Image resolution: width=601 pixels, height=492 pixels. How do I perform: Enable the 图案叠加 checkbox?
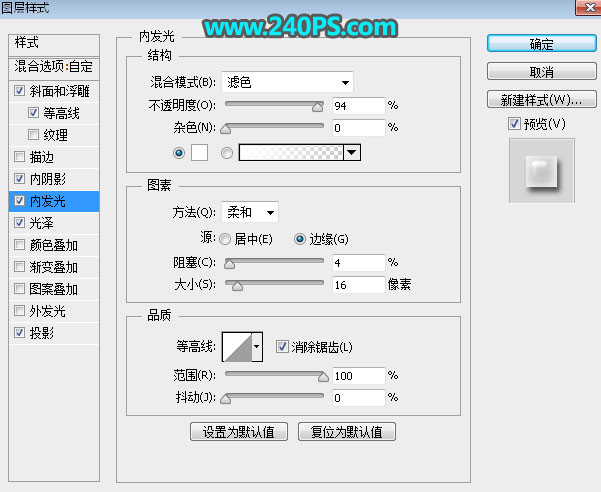[19, 289]
